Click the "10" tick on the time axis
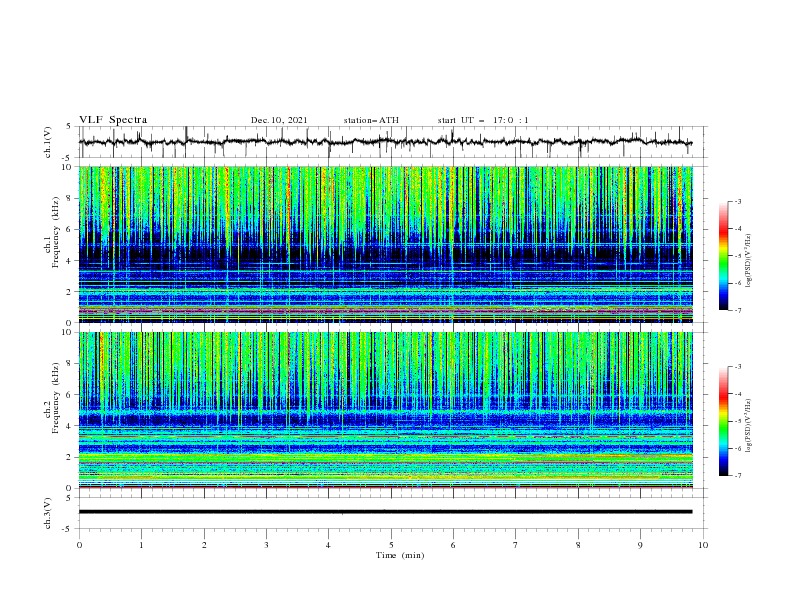The width and height of the screenshot is (792, 612). point(703,545)
